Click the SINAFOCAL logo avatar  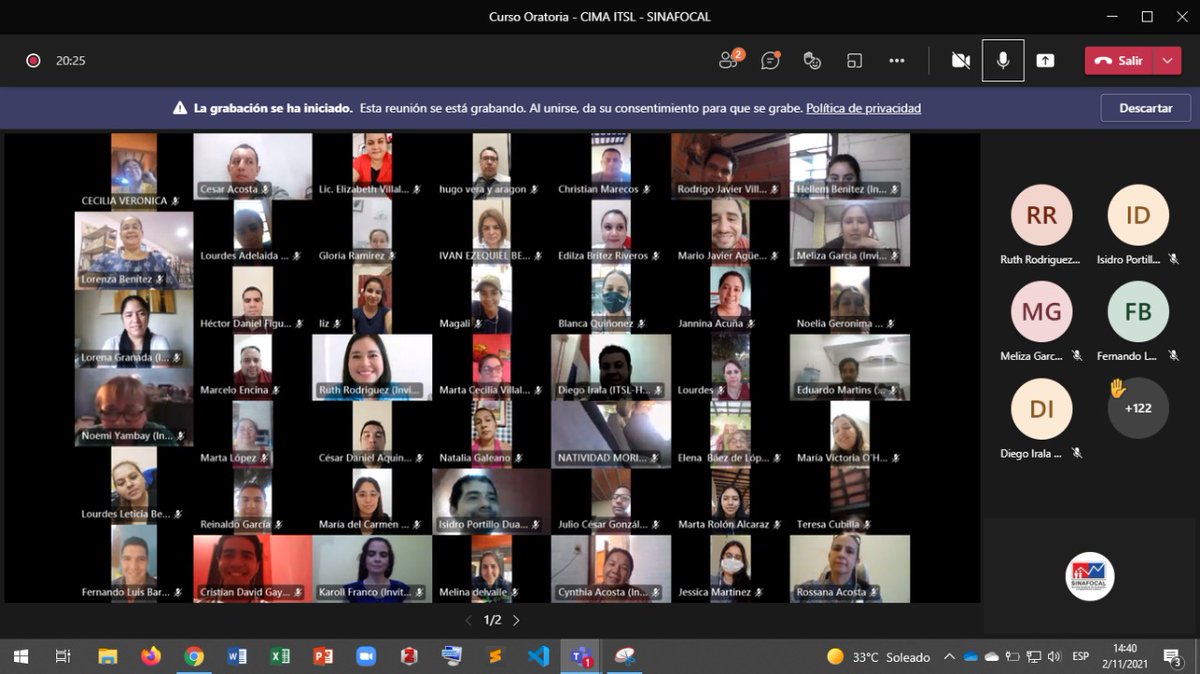coord(1089,577)
